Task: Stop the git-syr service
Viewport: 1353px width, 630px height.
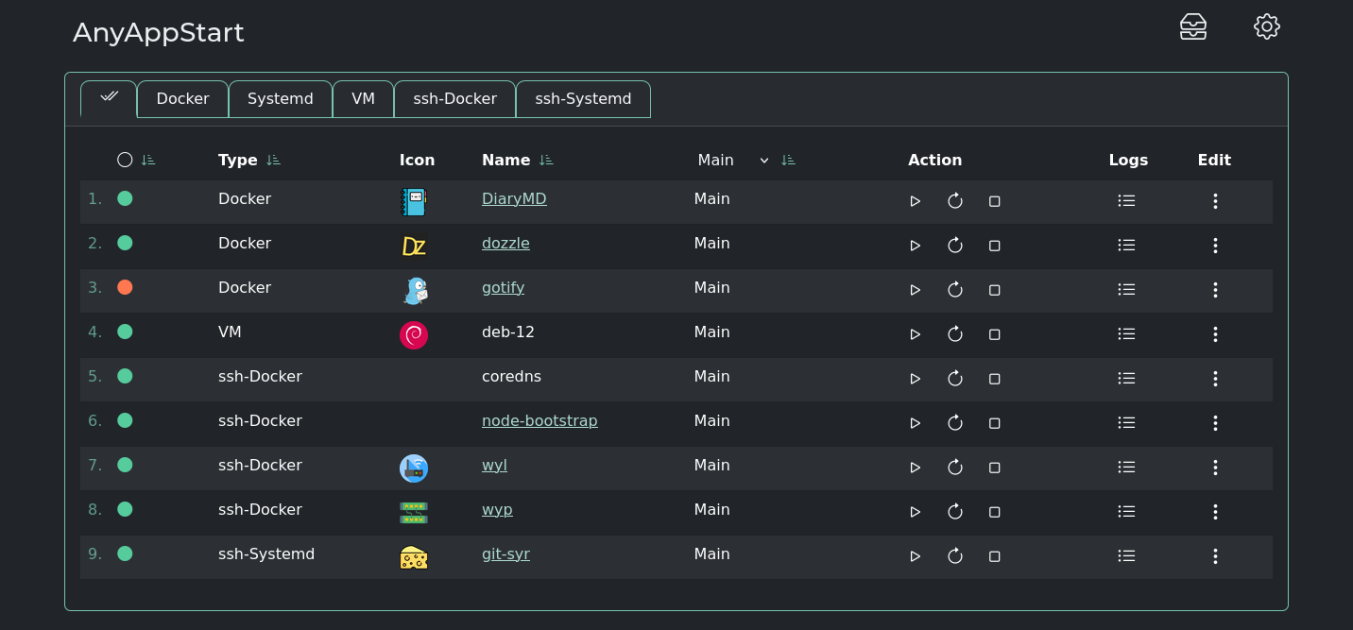Action: 994,556
